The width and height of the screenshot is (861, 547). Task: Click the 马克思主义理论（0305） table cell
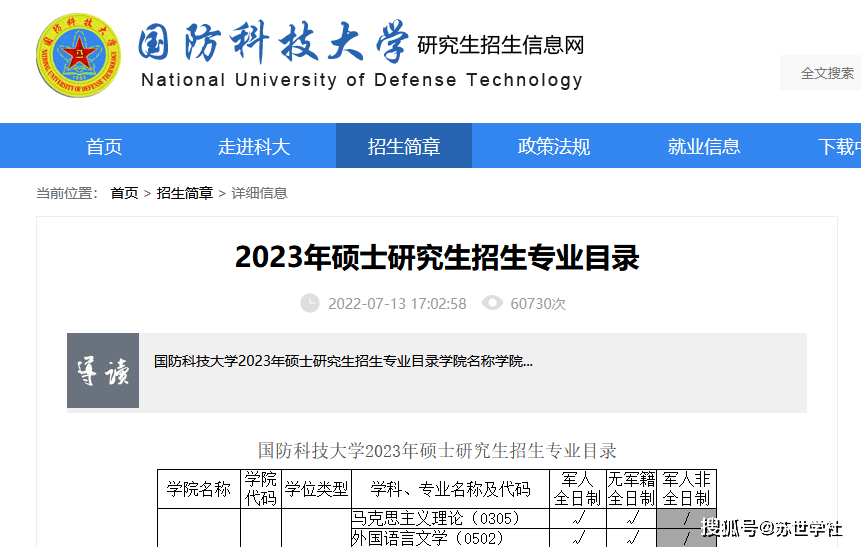tap(450, 518)
